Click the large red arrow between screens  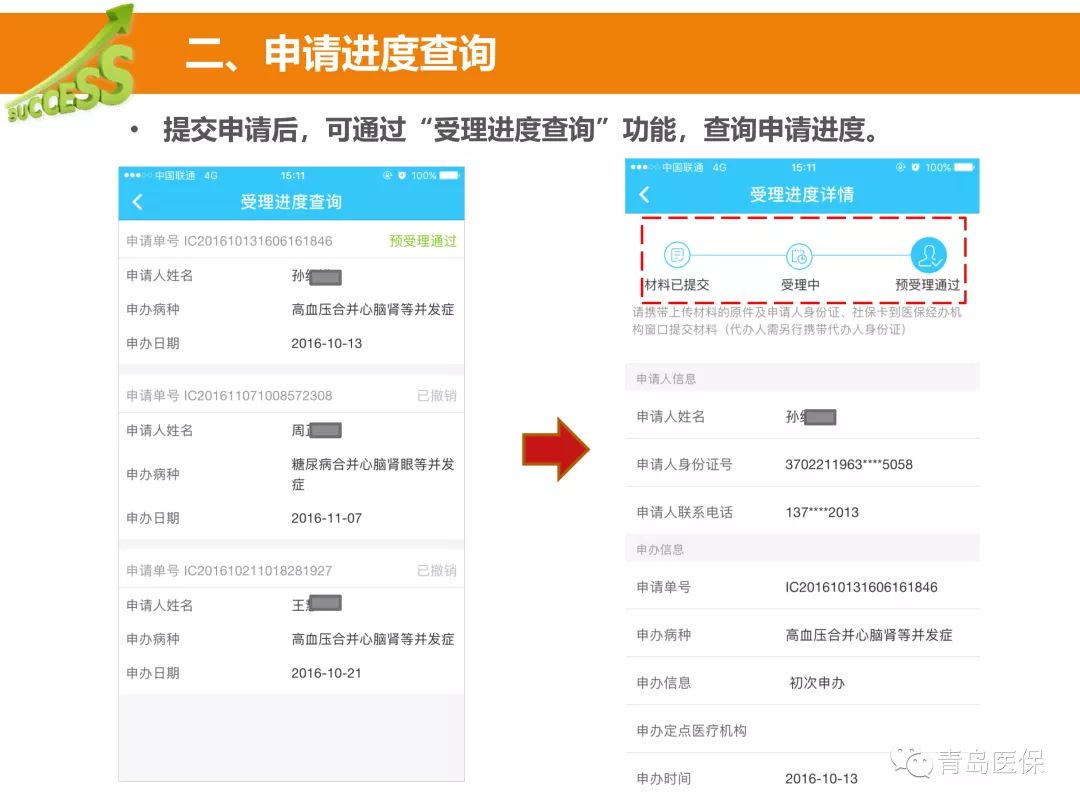point(555,449)
